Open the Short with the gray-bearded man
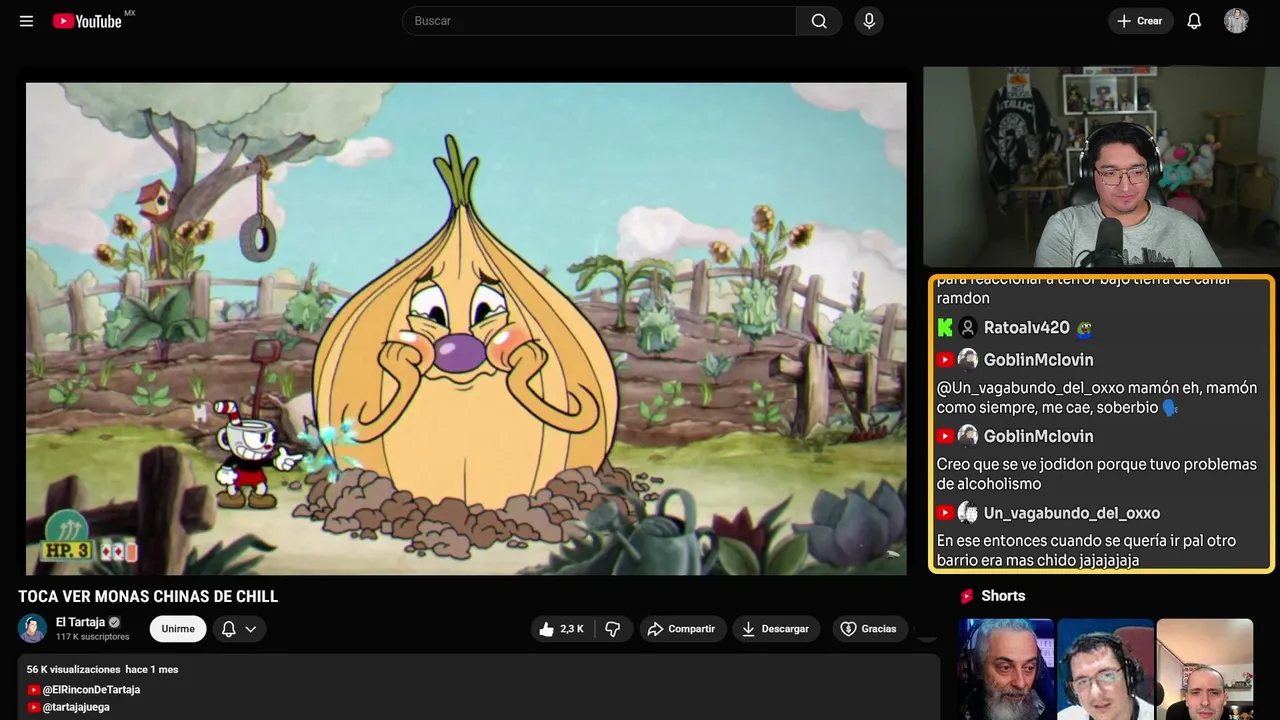 click(1006, 669)
